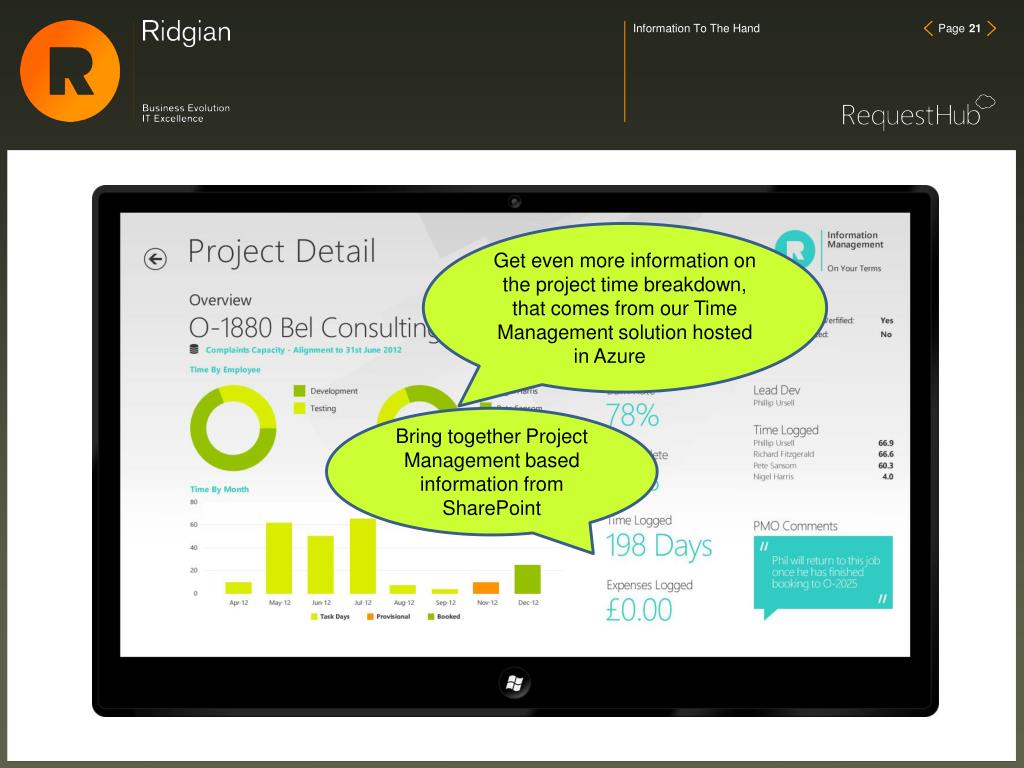Click the Task Days legend marker
This screenshot has width=1024, height=768.
coord(314,616)
